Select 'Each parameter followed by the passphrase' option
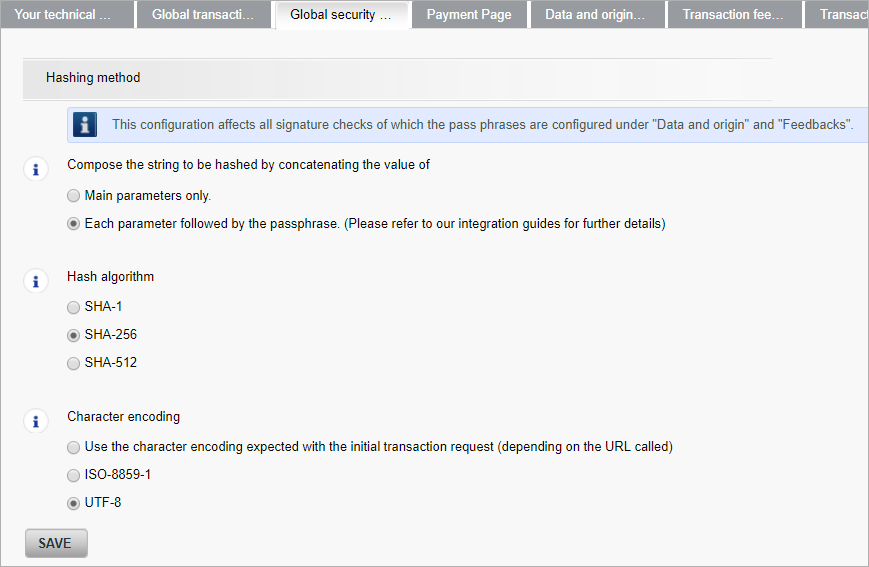This screenshot has height=567, width=869. click(x=73, y=223)
